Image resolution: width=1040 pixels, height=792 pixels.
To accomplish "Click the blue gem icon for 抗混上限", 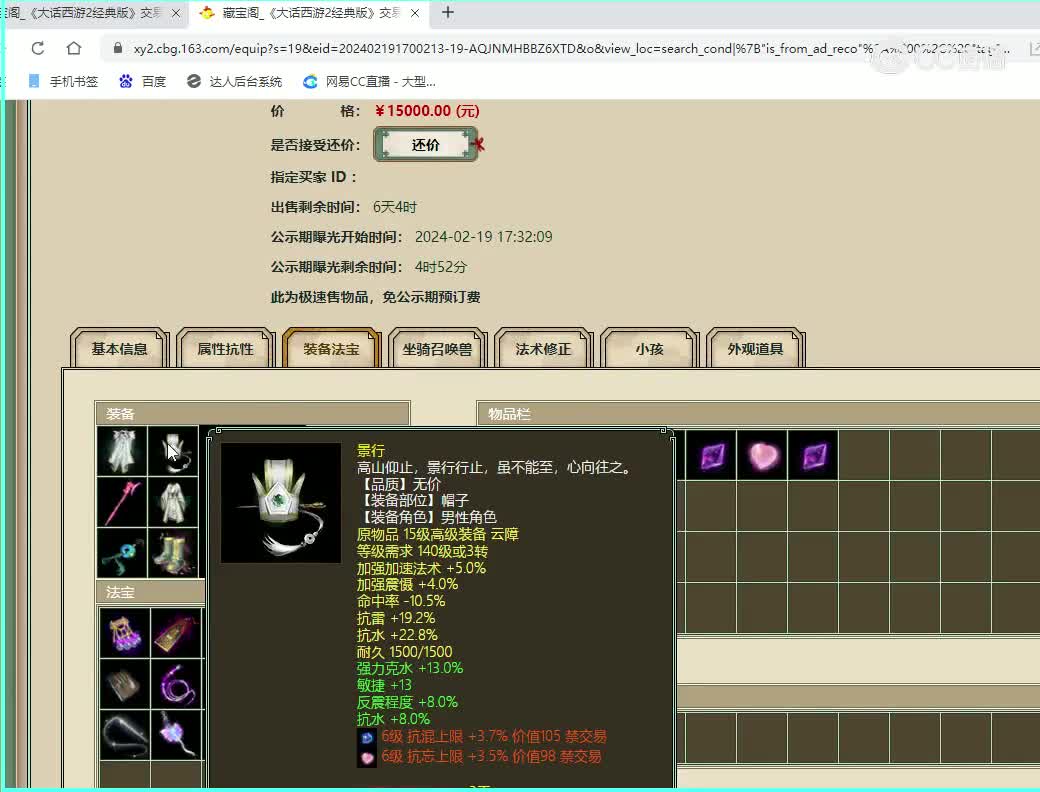I will point(367,737).
